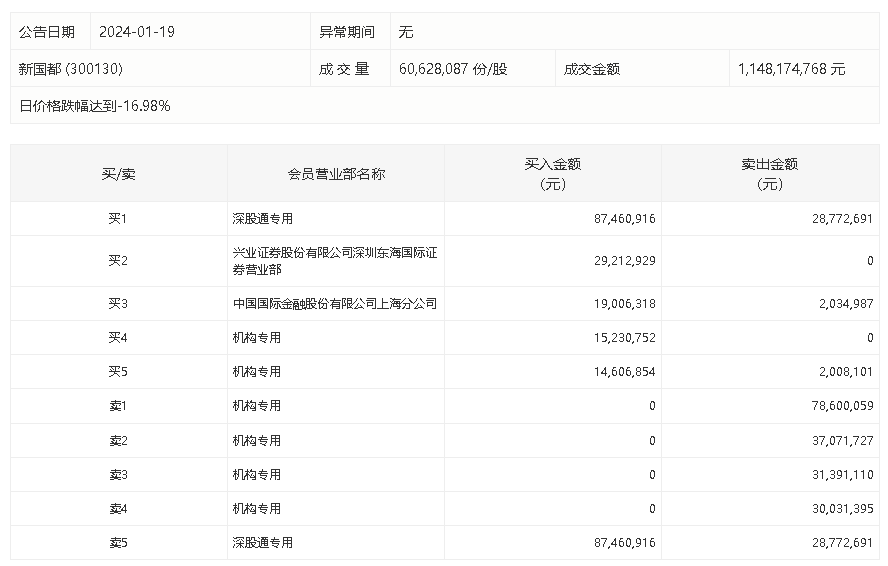Open 中国国际金融 上海分公司 entry
This screenshot has width=888, height=566.
click(335, 304)
